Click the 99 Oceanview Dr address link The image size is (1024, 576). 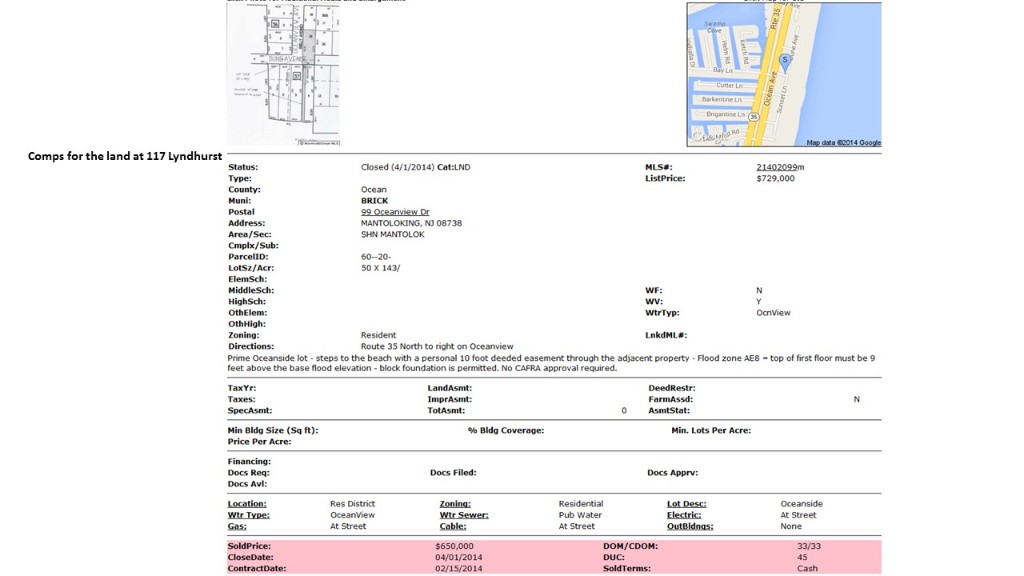395,212
